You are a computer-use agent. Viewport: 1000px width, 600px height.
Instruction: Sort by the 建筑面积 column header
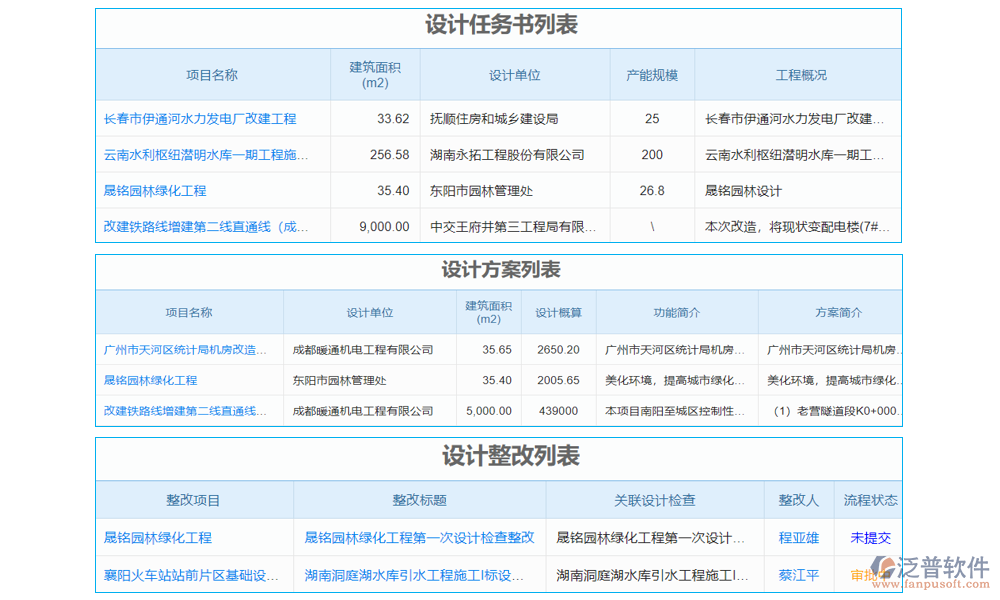click(x=375, y=74)
